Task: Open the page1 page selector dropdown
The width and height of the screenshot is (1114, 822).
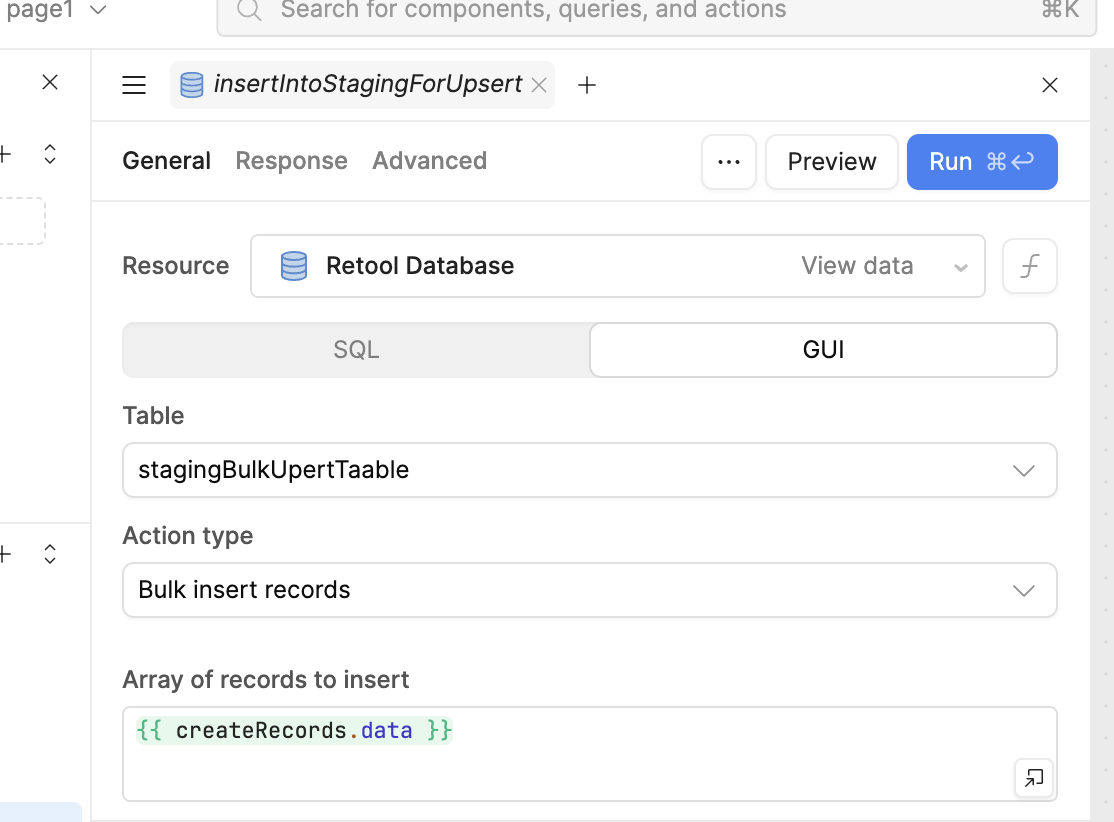Action: coord(55,10)
